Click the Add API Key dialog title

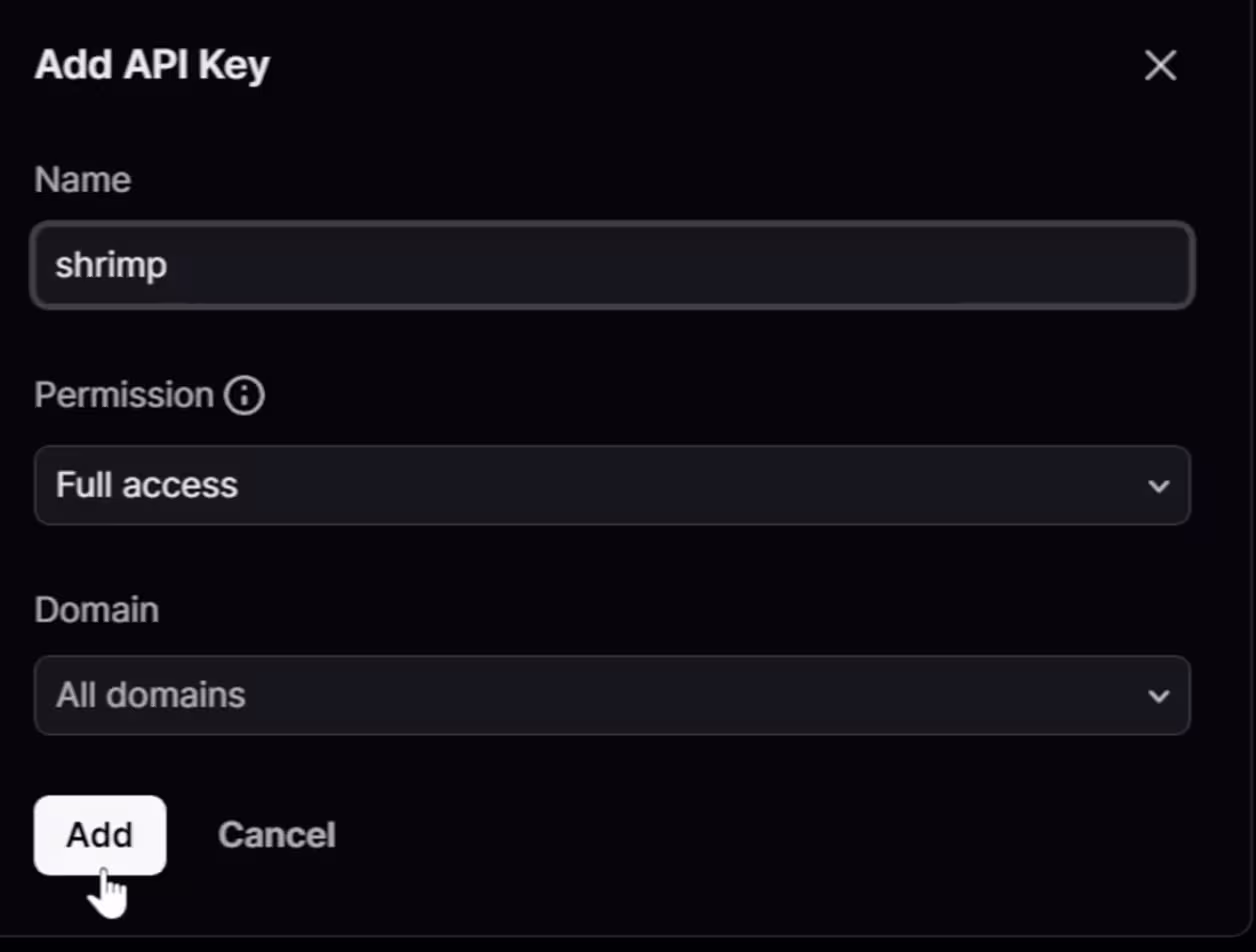point(152,66)
